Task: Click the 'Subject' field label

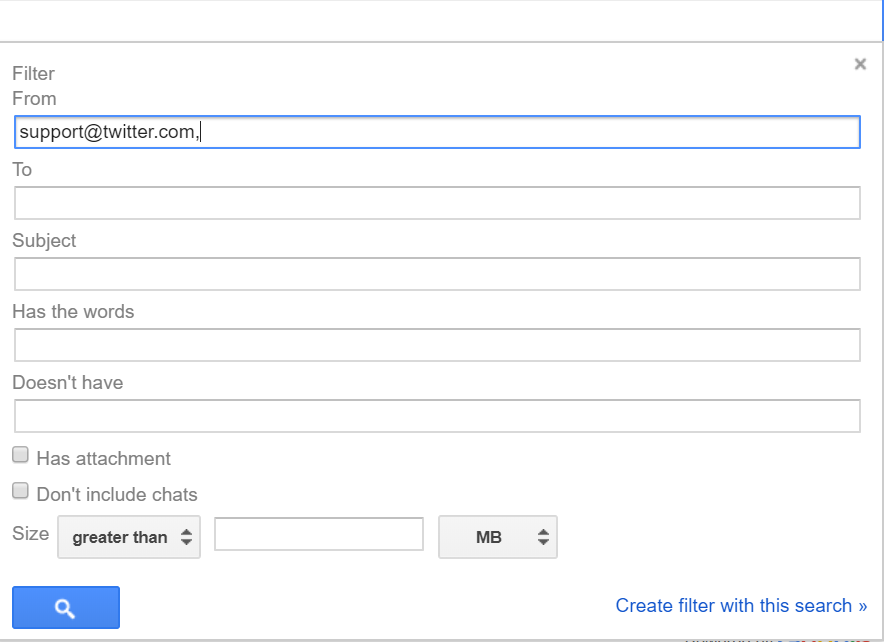Action: coord(44,241)
